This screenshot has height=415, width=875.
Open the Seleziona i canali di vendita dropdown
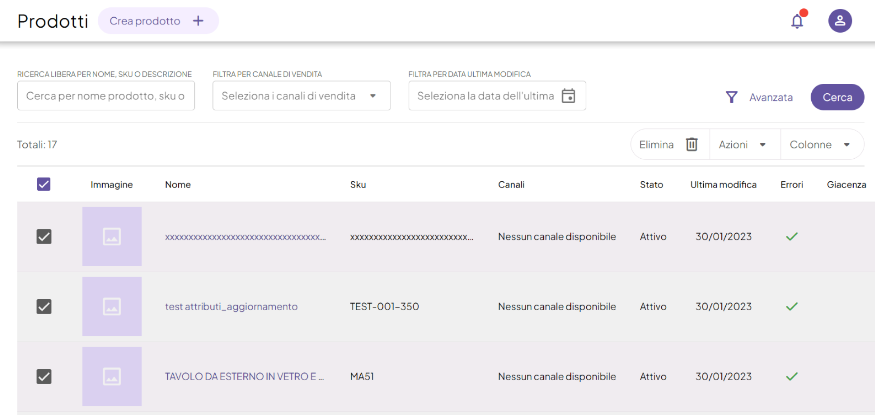click(301, 96)
